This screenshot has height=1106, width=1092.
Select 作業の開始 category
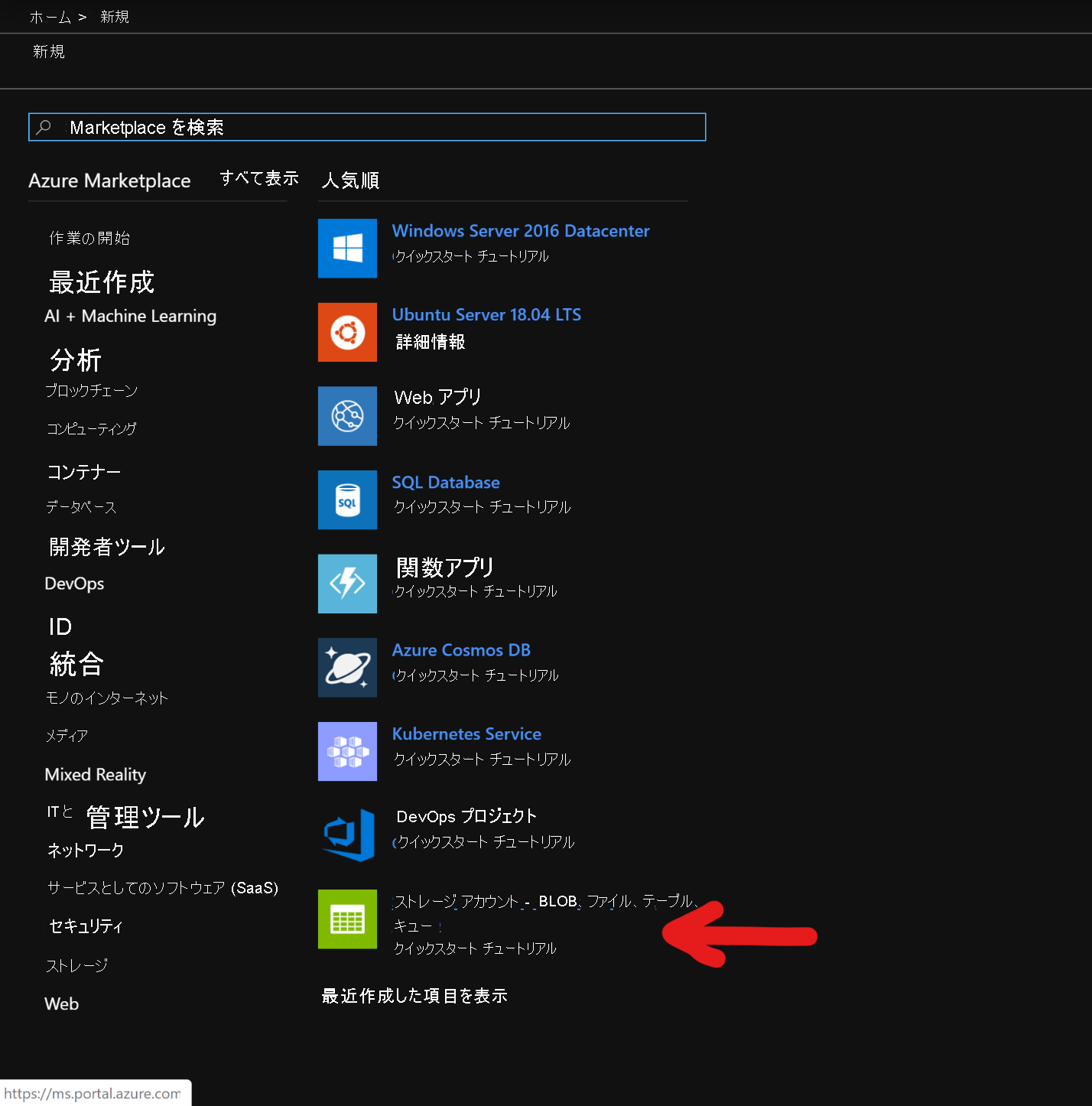tap(89, 238)
